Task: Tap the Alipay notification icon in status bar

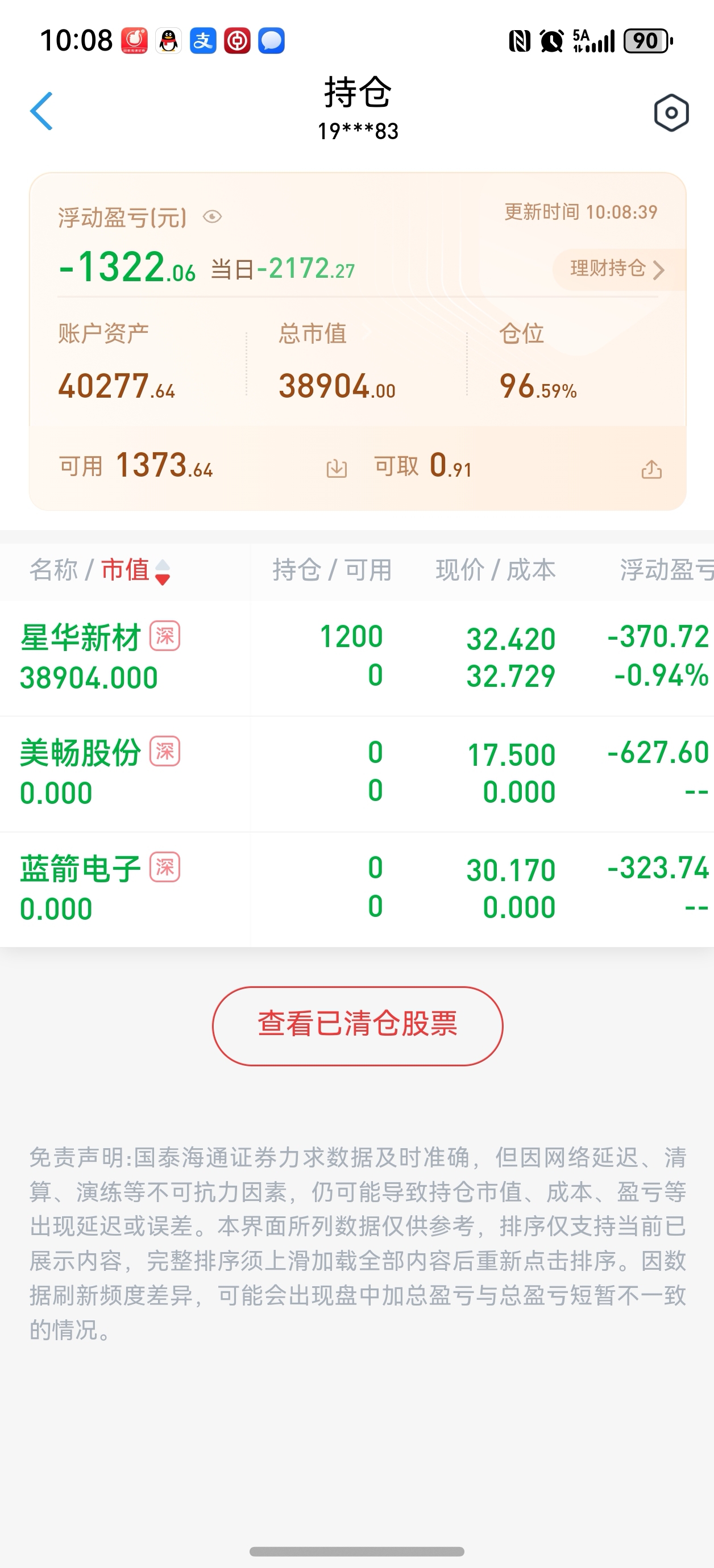Action: pyautogui.click(x=203, y=41)
